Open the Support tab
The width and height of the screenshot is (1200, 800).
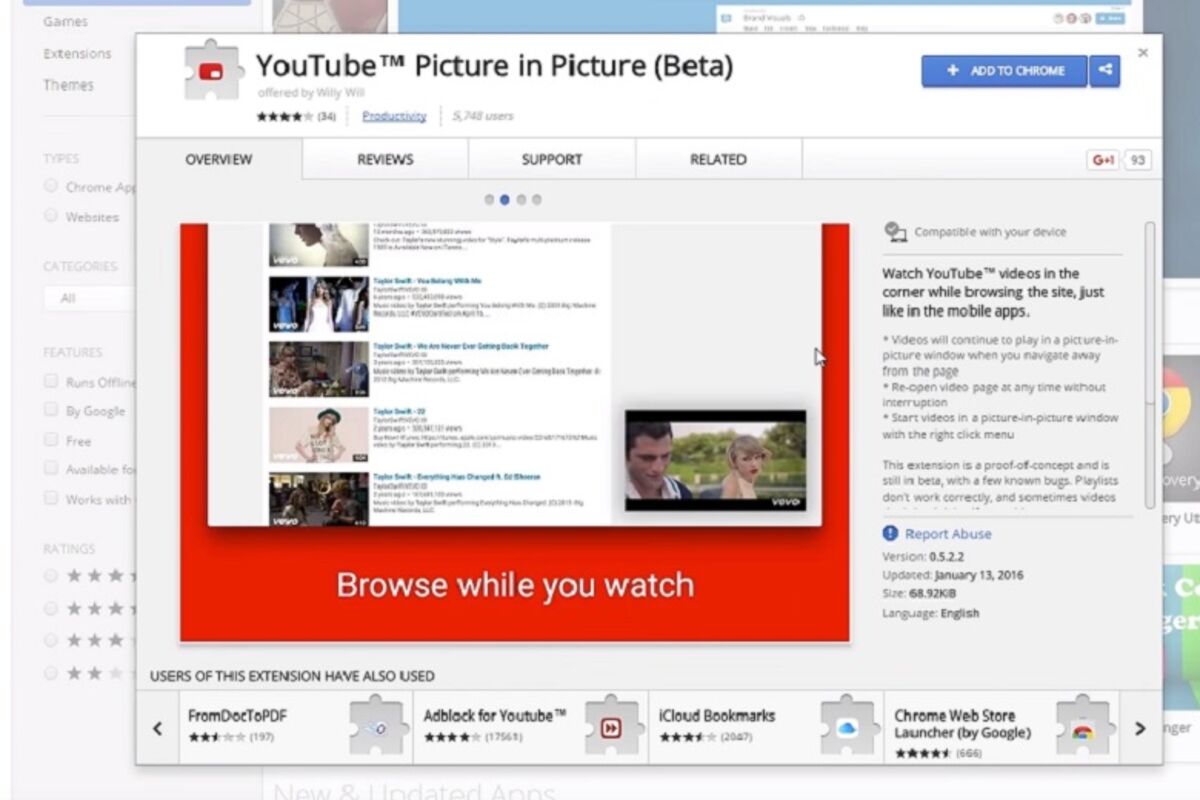[551, 160]
